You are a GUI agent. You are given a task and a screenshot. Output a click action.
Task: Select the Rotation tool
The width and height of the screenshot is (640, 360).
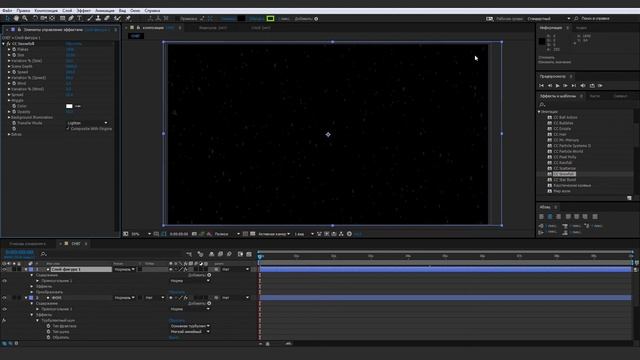[35, 18]
